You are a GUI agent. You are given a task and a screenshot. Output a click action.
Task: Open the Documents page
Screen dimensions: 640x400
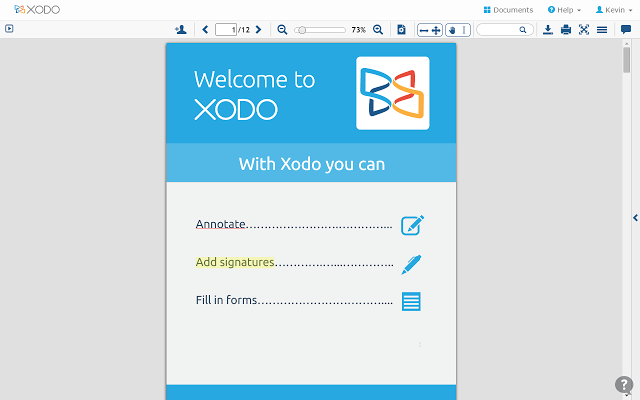(x=508, y=10)
